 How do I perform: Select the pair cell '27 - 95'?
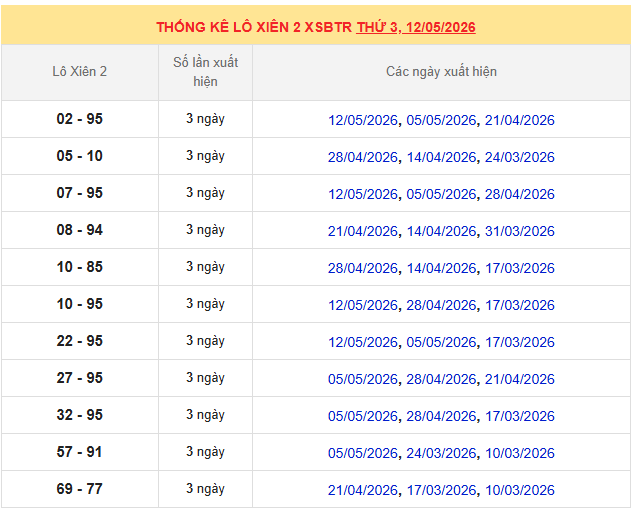pos(80,378)
